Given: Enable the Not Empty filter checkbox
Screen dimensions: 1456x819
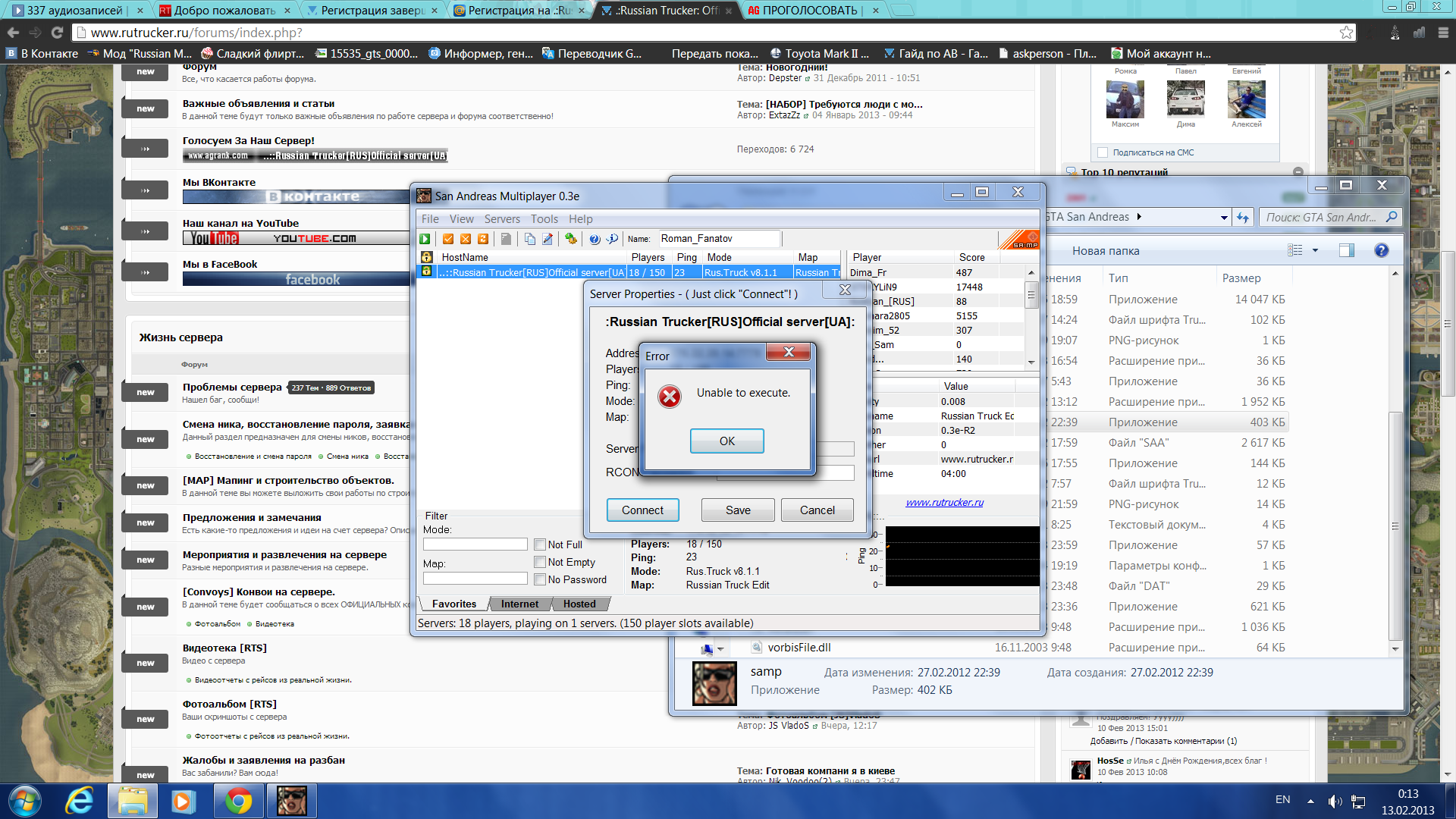Looking at the screenshot, I should point(540,562).
